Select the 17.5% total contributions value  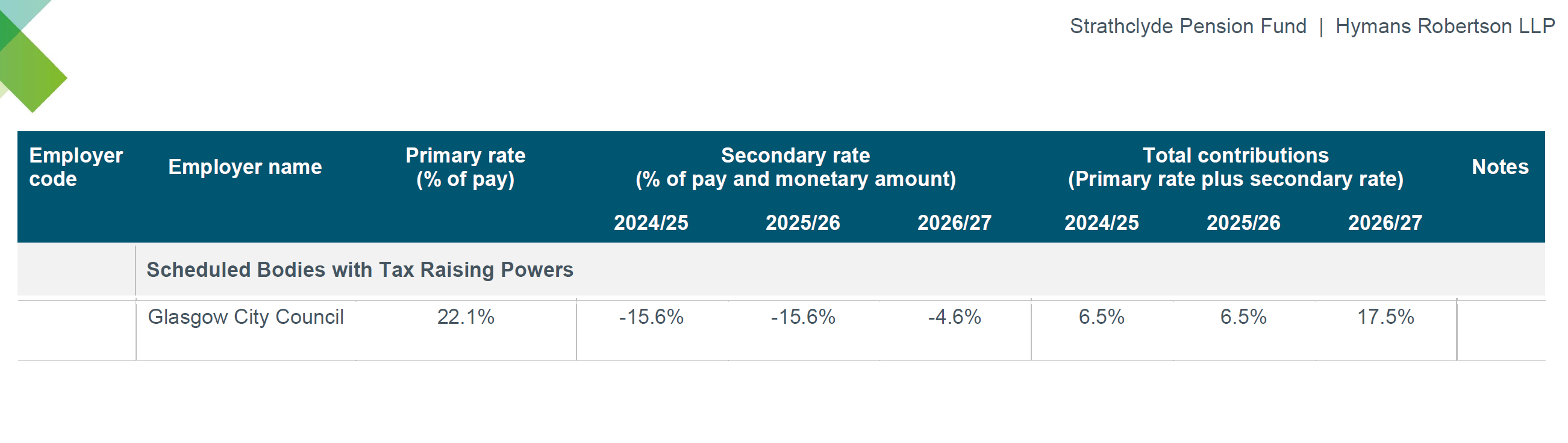[x=1385, y=317]
